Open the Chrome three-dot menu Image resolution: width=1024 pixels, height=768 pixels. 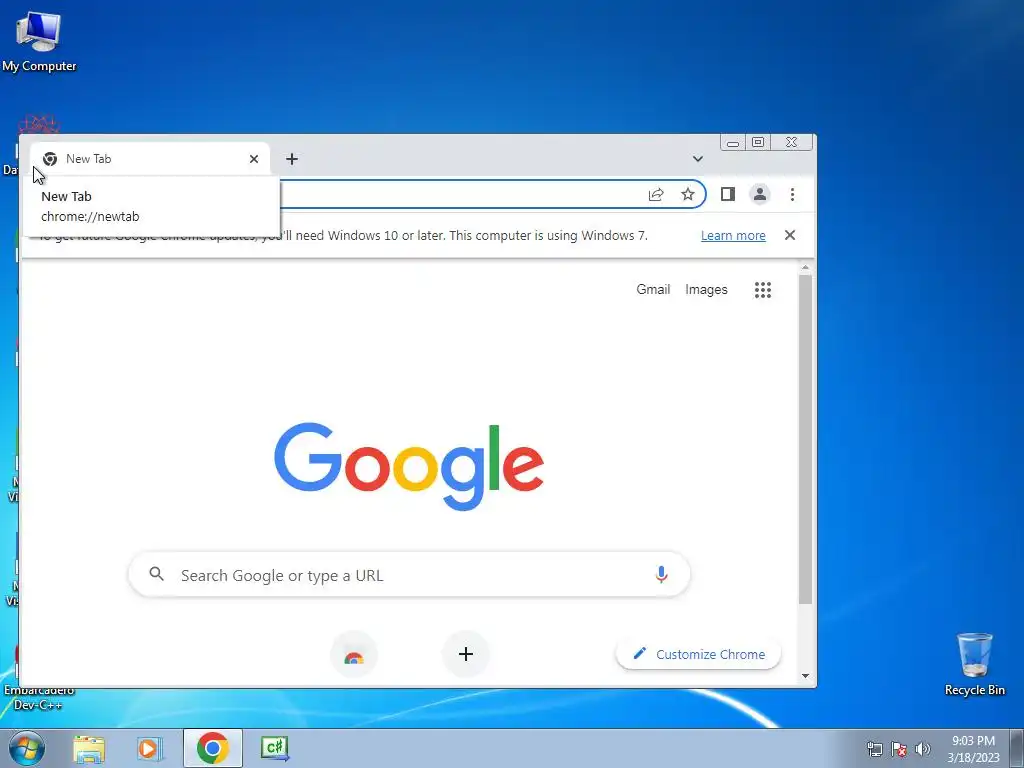[792, 194]
